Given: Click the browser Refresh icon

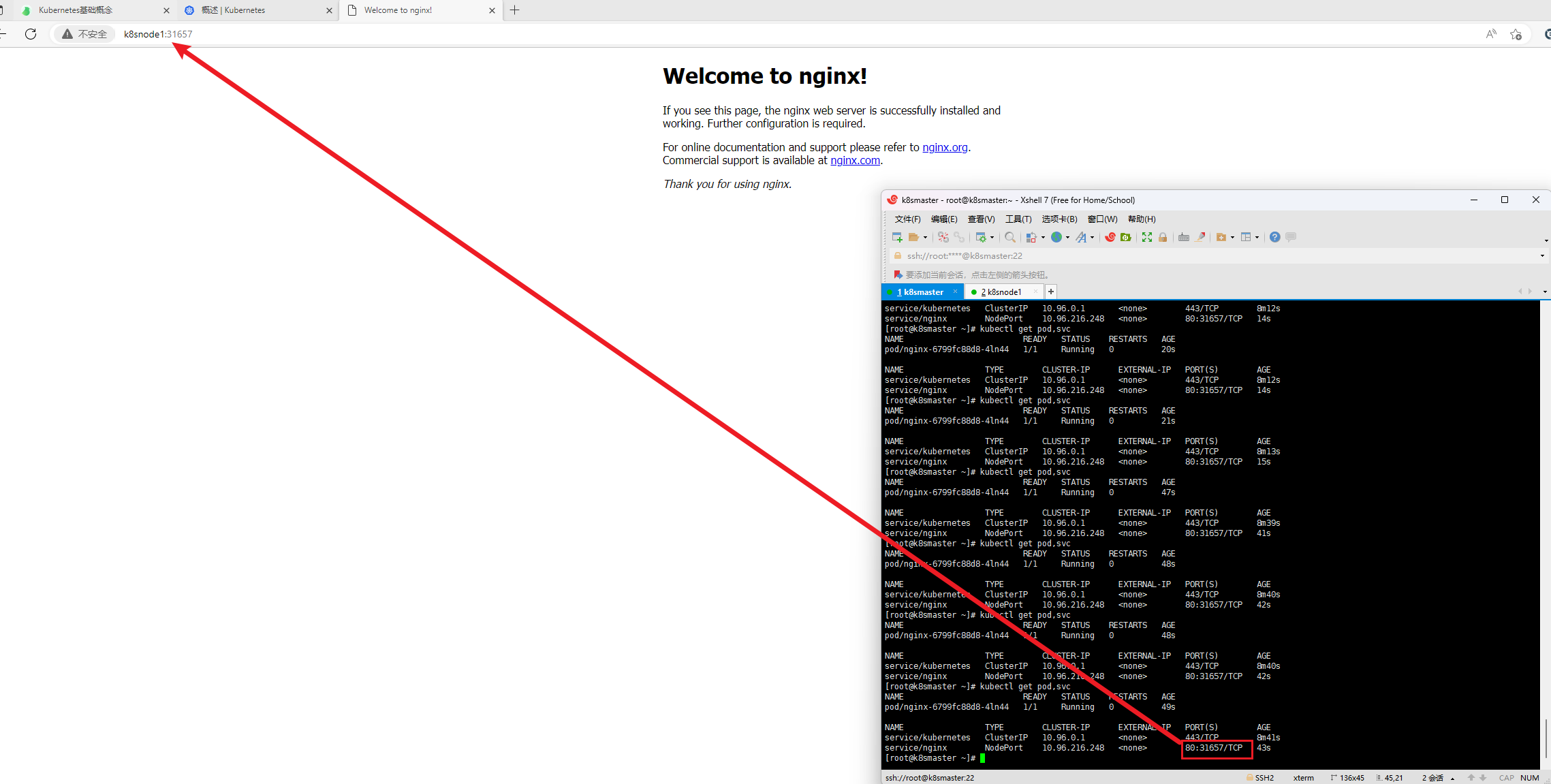Looking at the screenshot, I should click(x=31, y=34).
